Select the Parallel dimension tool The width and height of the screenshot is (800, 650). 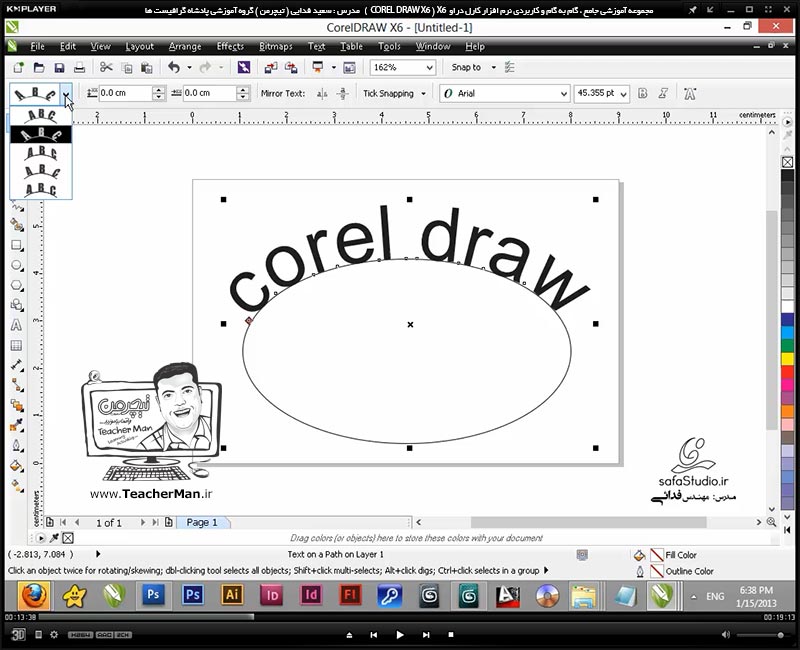click(17, 365)
